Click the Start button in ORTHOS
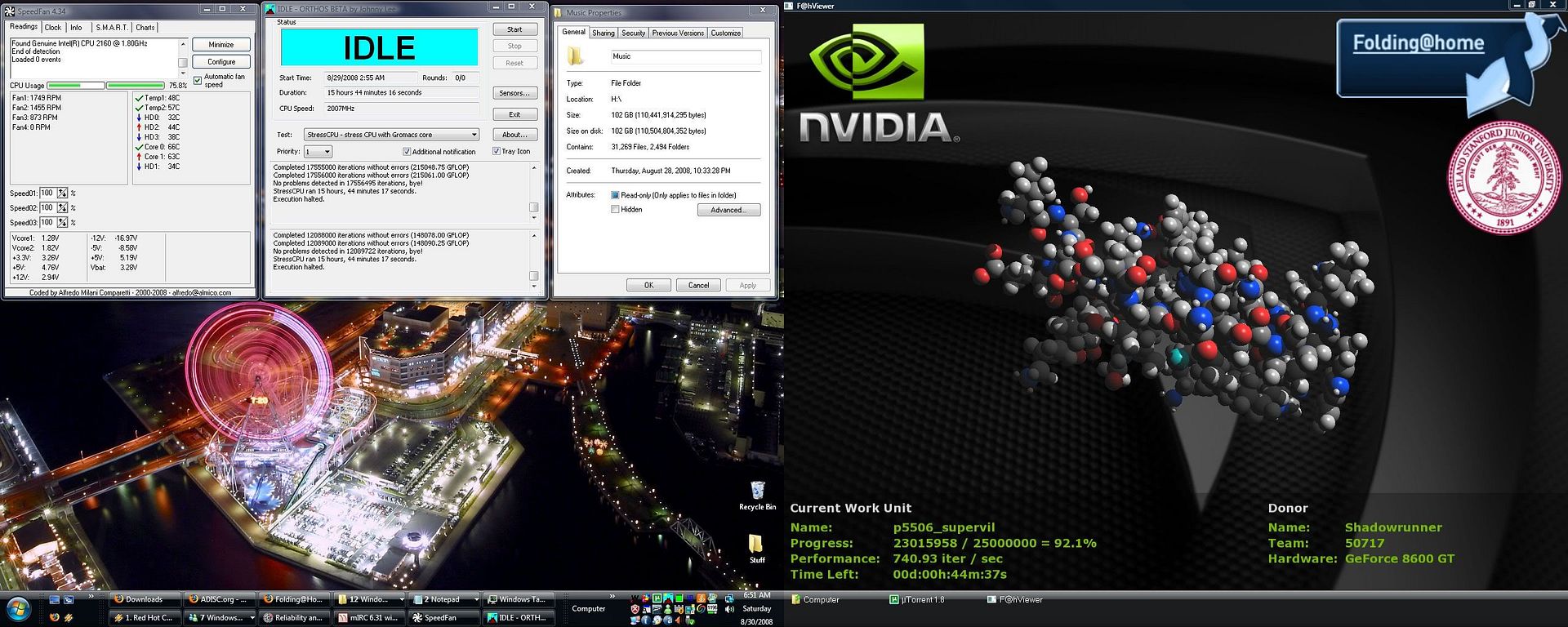Viewport: 1568px width, 627px height. coord(514,29)
